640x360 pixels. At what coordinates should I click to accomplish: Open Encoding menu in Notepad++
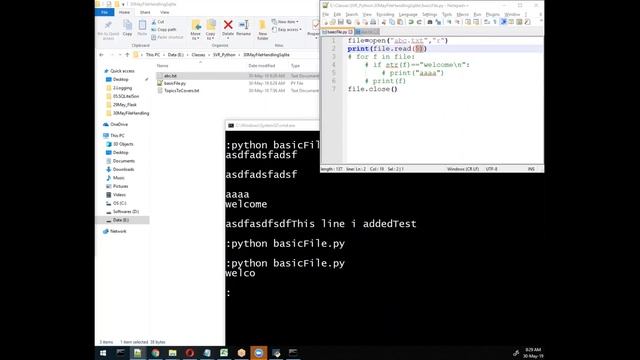click(x=385, y=14)
